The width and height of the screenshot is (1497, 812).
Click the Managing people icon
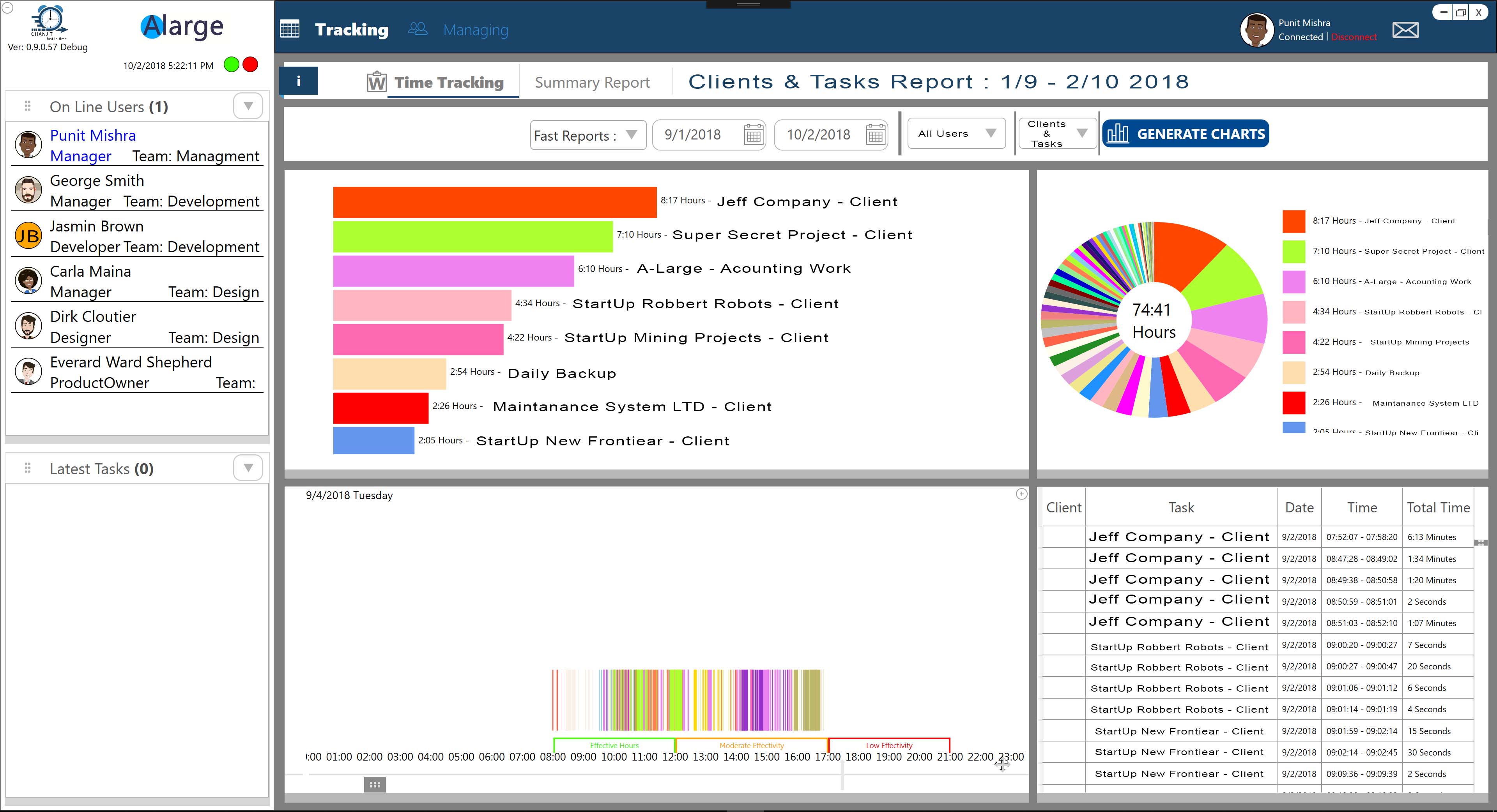pos(417,29)
